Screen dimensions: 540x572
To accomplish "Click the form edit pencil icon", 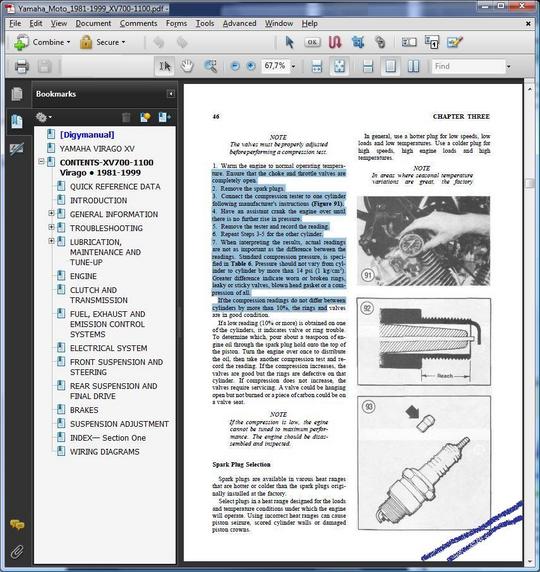I will [455, 42].
